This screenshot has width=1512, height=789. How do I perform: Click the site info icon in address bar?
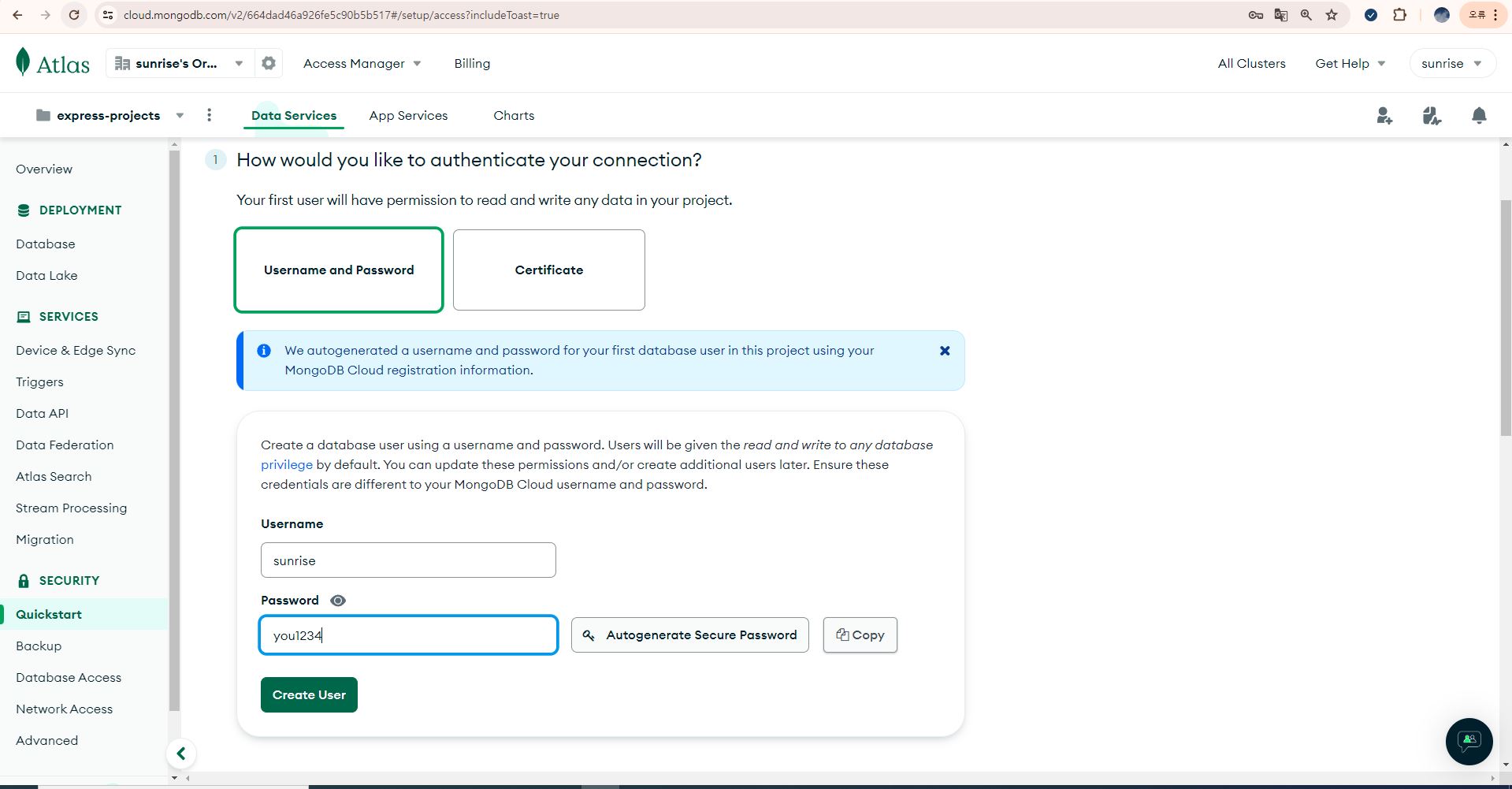[x=108, y=15]
